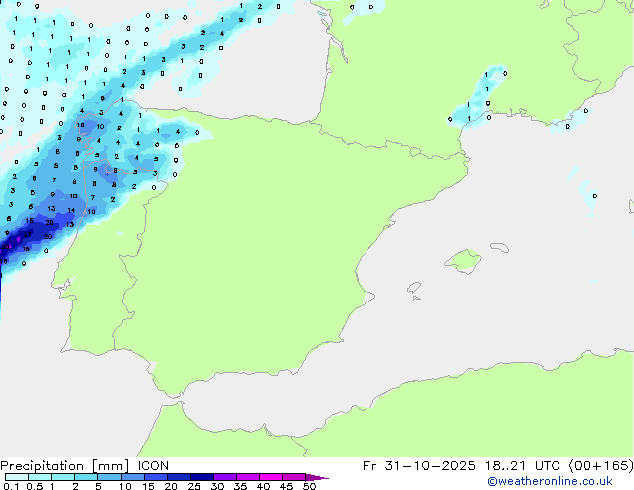Click the '35' legend scale label

[240, 486]
